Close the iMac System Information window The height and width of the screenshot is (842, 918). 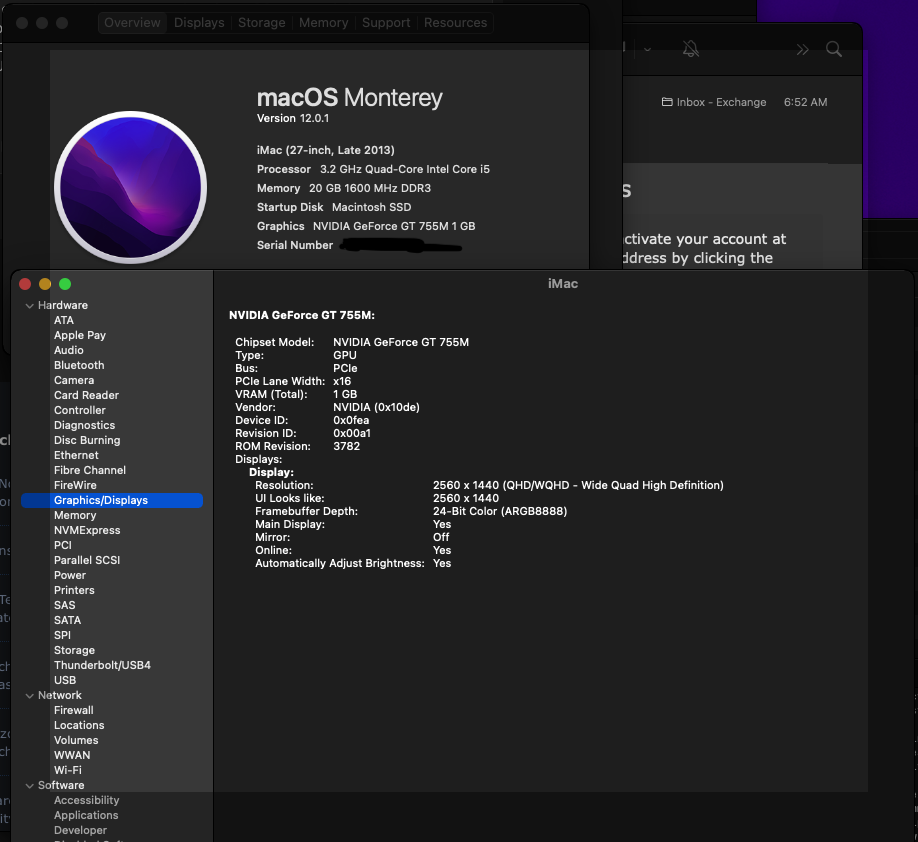[25, 284]
